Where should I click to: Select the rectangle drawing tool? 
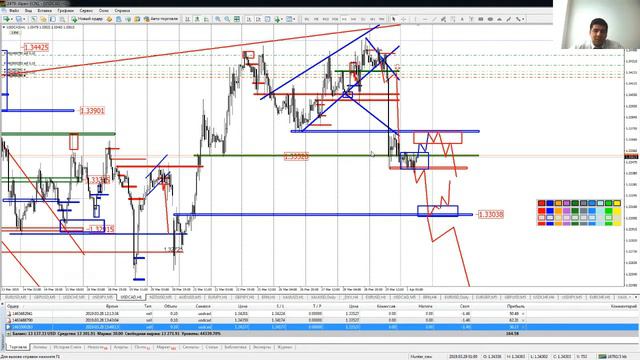481,19
